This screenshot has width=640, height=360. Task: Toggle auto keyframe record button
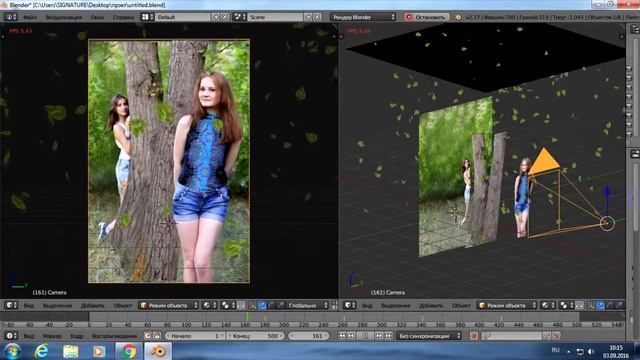click(x=473, y=336)
